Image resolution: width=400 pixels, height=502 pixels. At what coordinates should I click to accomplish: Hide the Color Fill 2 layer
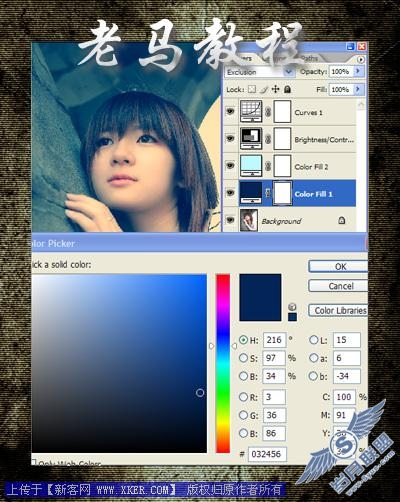click(x=230, y=166)
